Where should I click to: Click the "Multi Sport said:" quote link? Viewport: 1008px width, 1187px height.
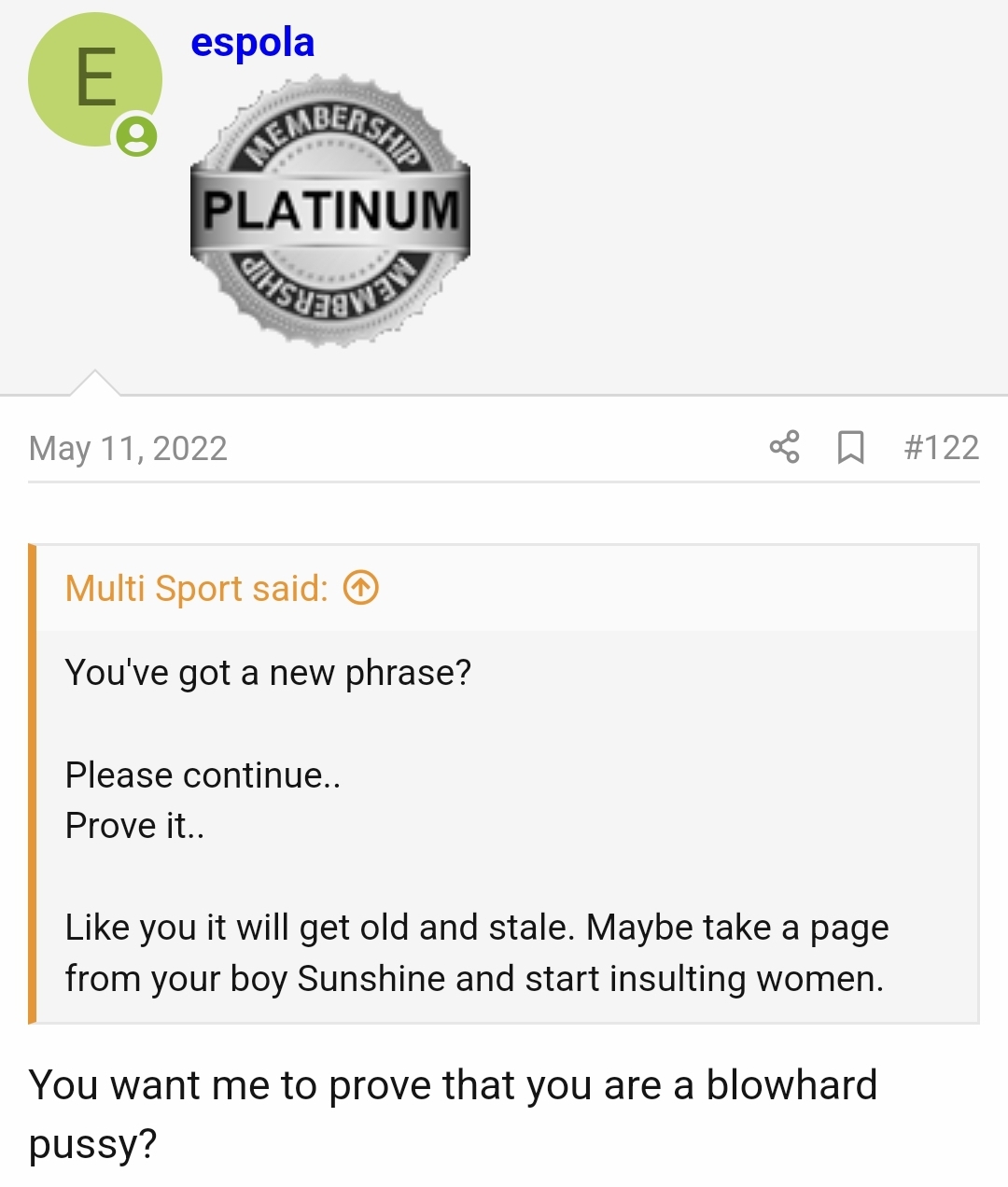[x=197, y=589]
